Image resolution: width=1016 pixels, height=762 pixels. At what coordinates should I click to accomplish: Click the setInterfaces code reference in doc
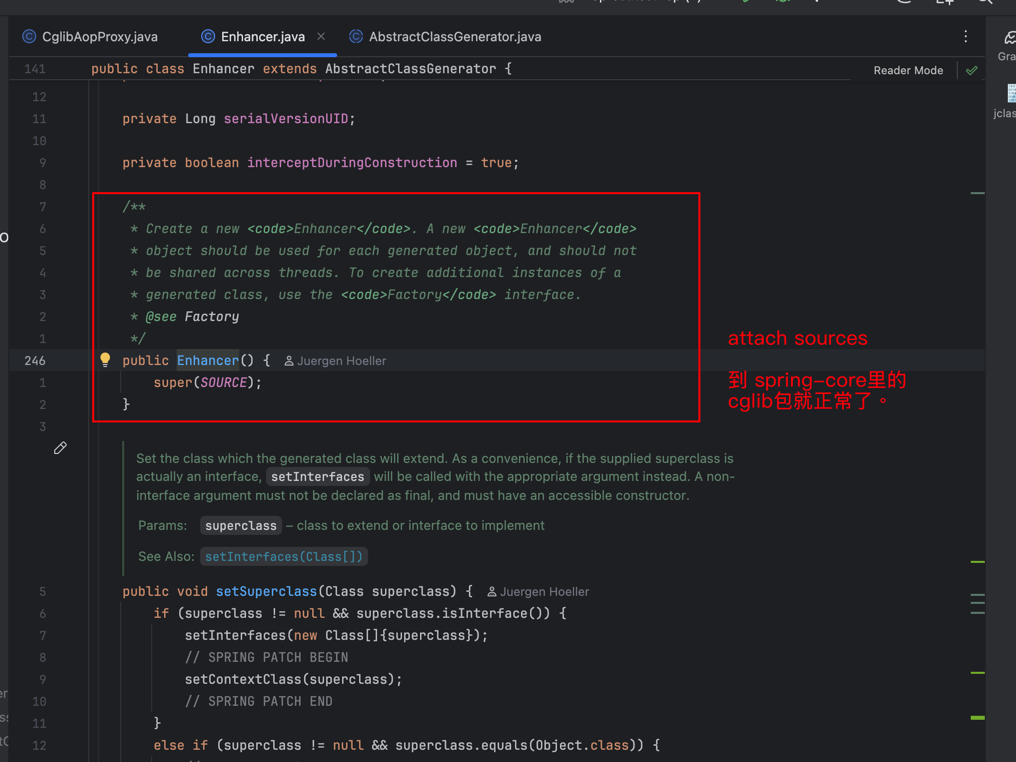tap(317, 477)
